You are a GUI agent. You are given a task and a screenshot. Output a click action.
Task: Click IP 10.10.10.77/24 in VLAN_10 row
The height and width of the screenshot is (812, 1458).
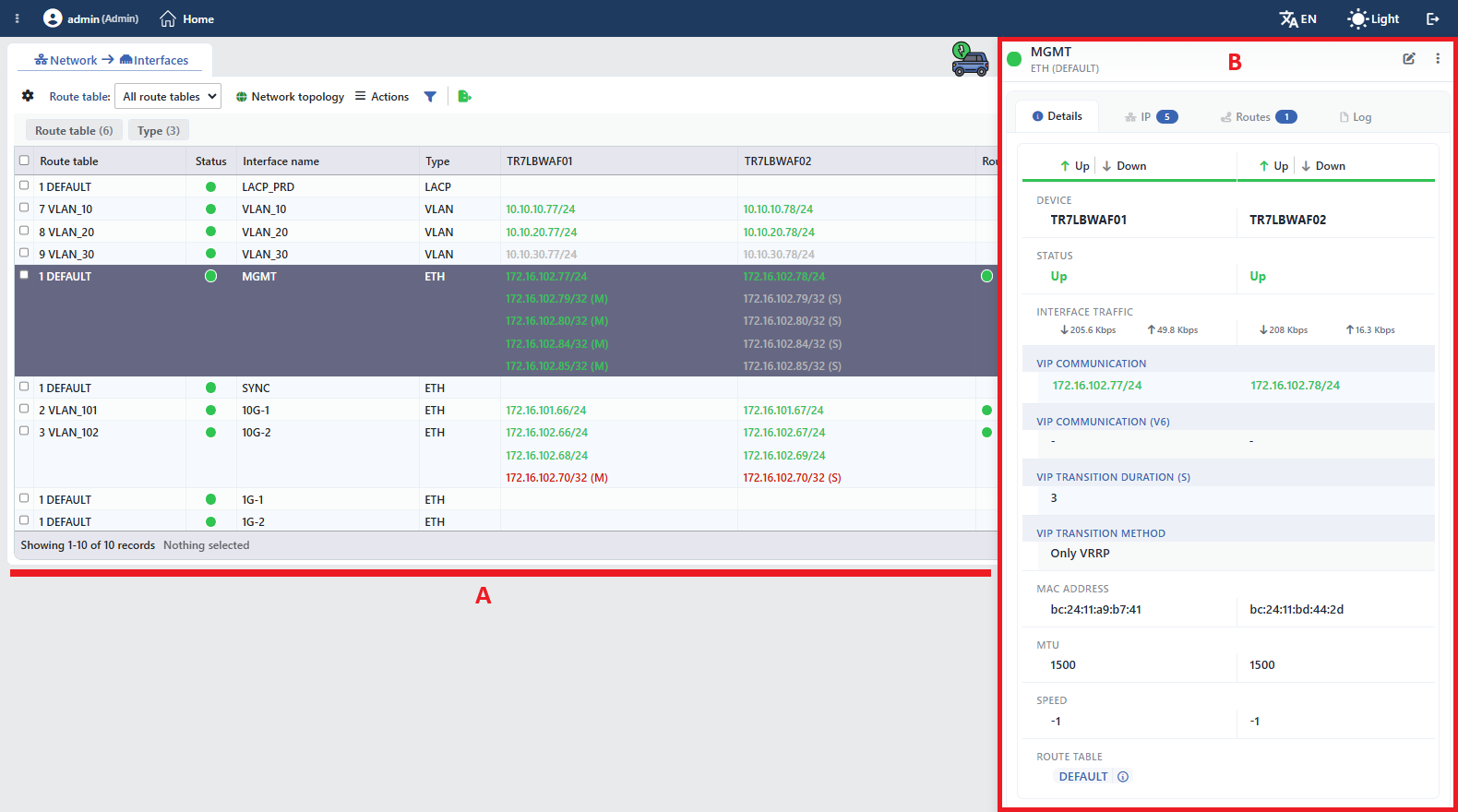(x=540, y=209)
